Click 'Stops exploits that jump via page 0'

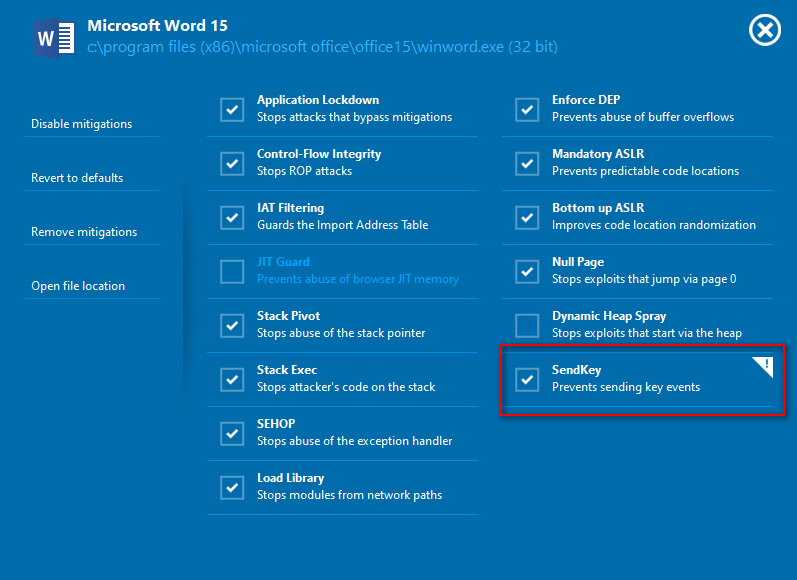pos(644,279)
